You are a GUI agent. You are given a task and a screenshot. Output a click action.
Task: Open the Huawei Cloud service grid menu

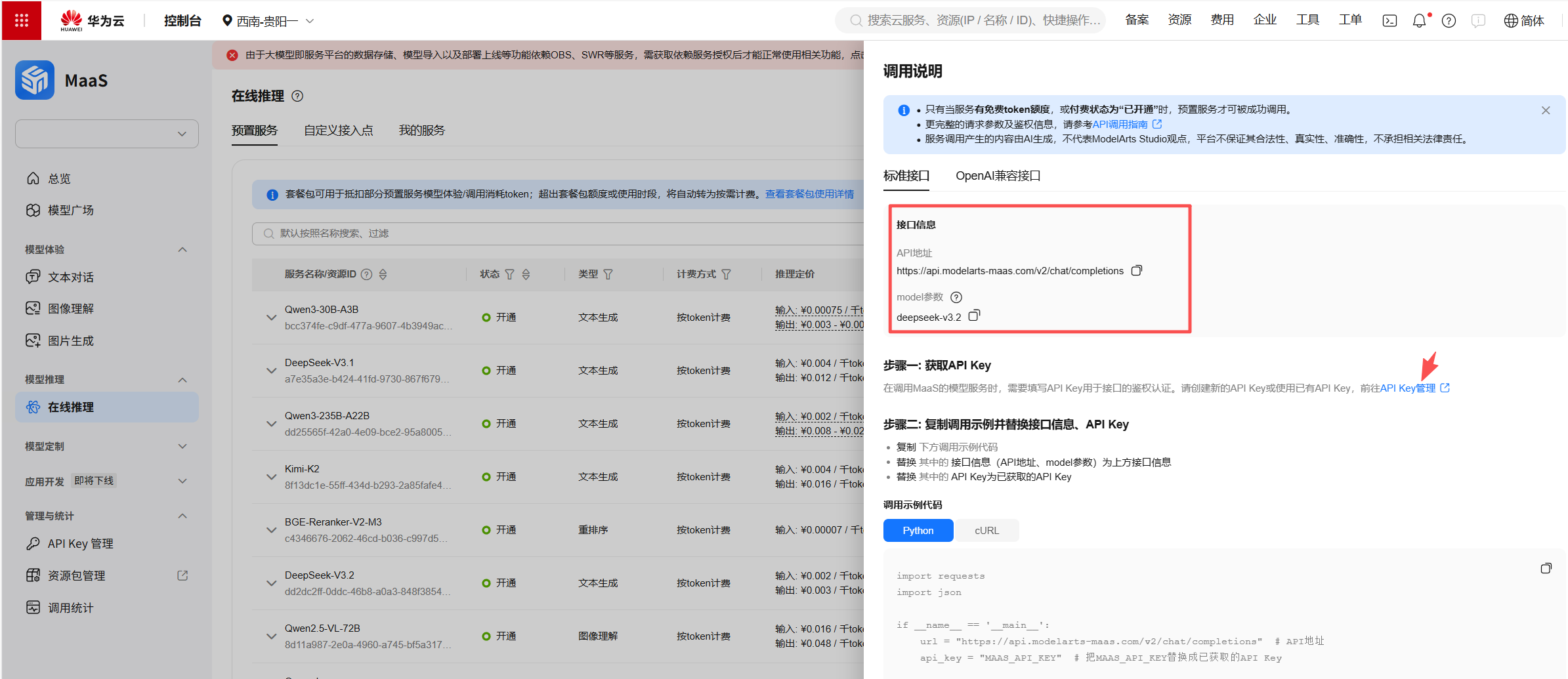22,21
